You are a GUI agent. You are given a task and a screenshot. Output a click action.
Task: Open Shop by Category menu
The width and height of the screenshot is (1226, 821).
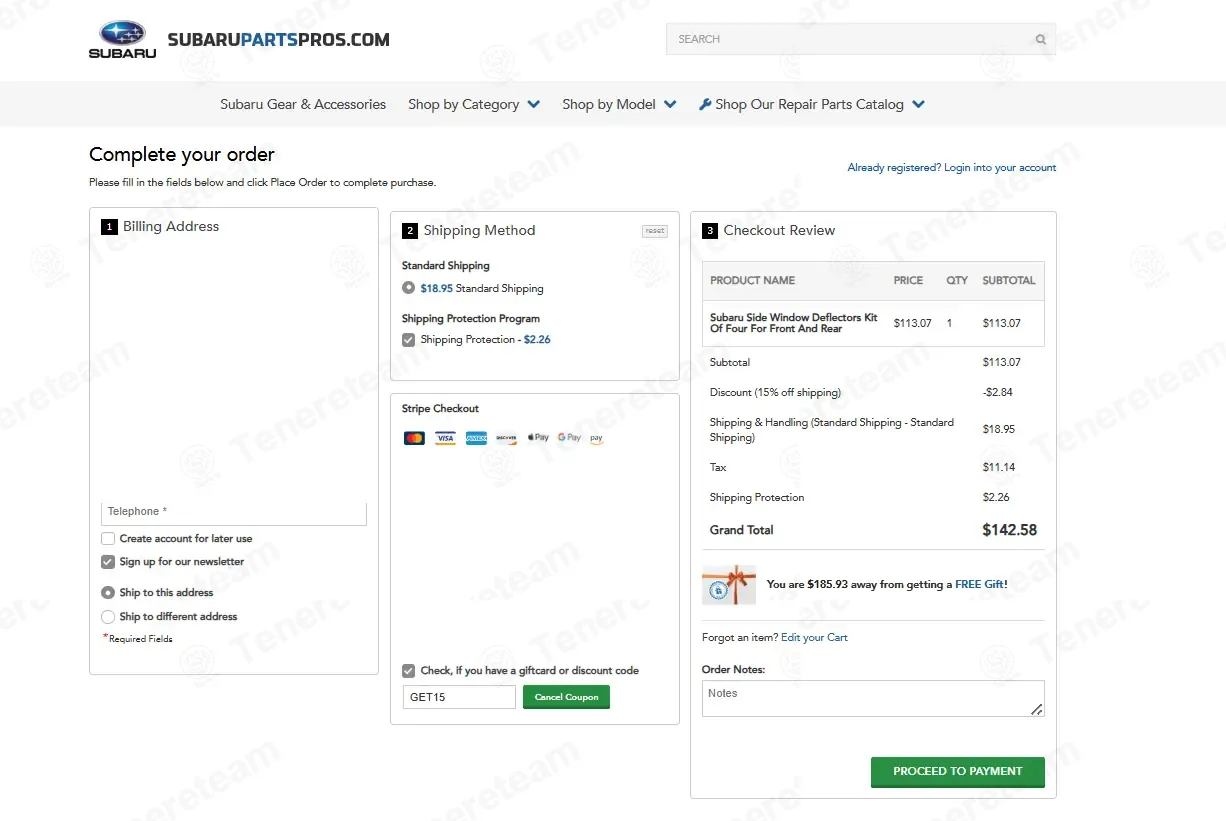tap(463, 104)
